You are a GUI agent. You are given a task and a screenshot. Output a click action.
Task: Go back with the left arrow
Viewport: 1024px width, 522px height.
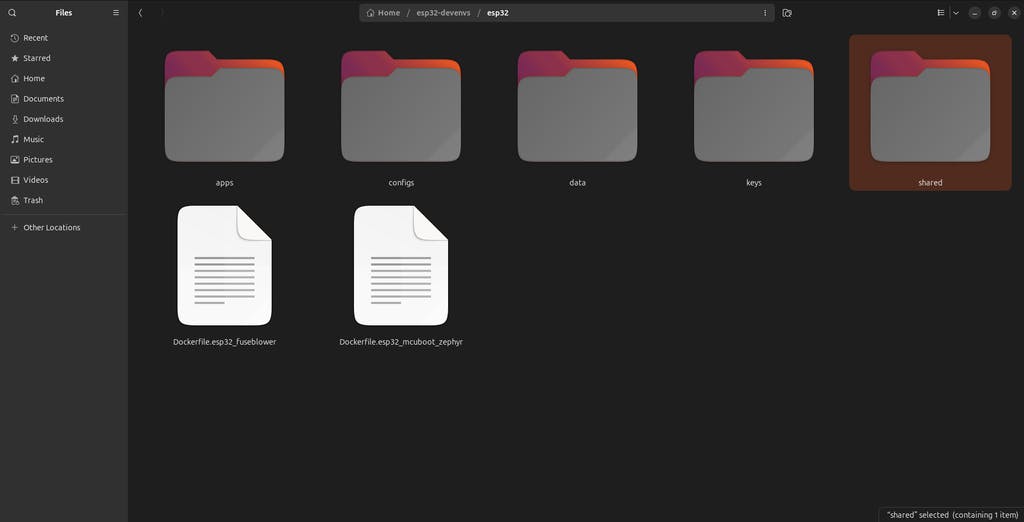pyautogui.click(x=140, y=12)
